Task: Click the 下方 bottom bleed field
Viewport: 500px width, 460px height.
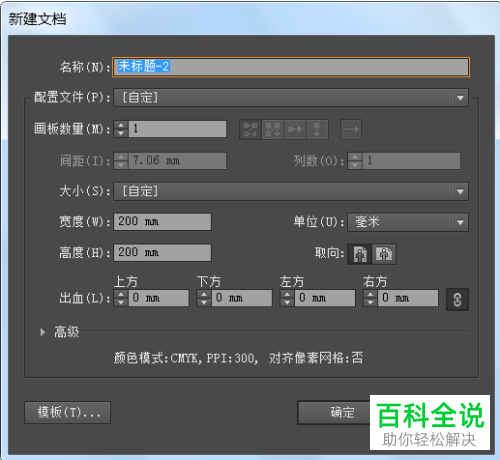Action: pyautogui.click(x=242, y=298)
